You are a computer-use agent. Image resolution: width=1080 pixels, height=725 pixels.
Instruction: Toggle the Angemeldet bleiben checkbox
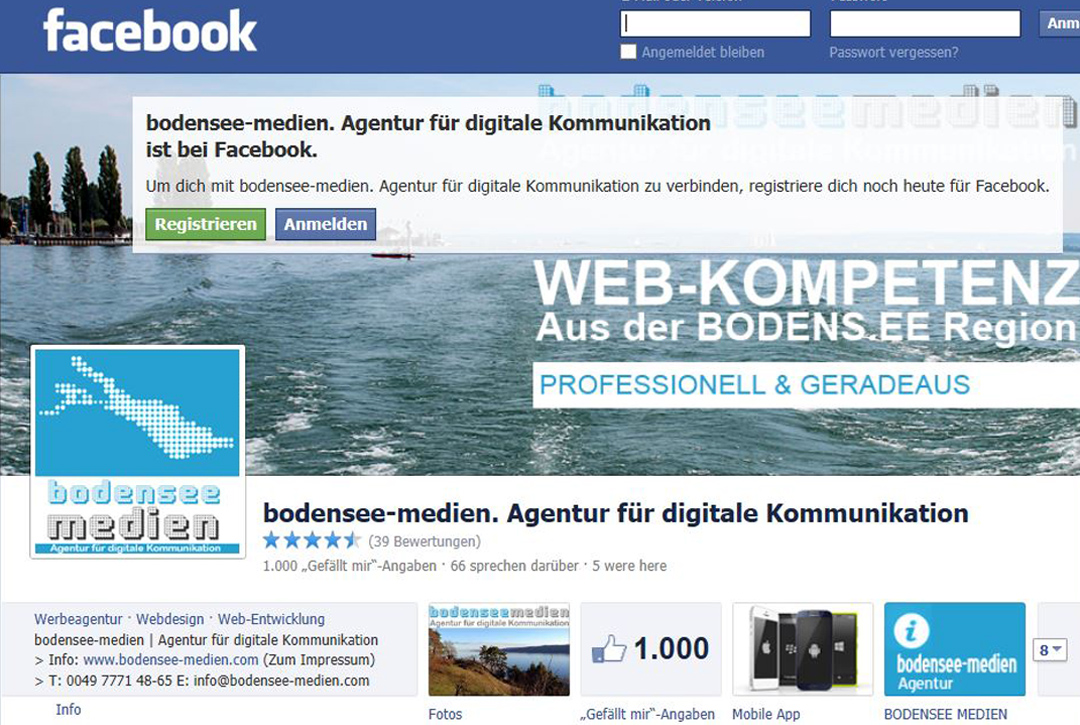[628, 52]
